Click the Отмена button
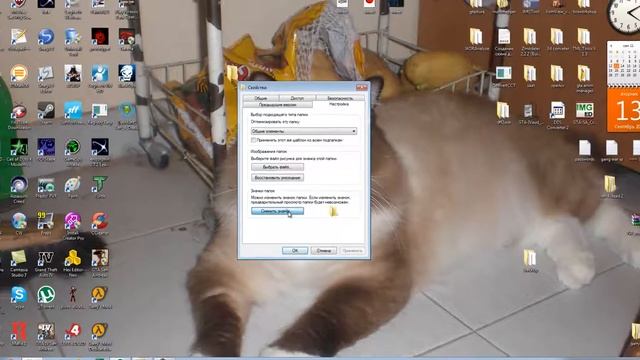Image resolution: width=640 pixels, height=360 pixels. tap(324, 251)
